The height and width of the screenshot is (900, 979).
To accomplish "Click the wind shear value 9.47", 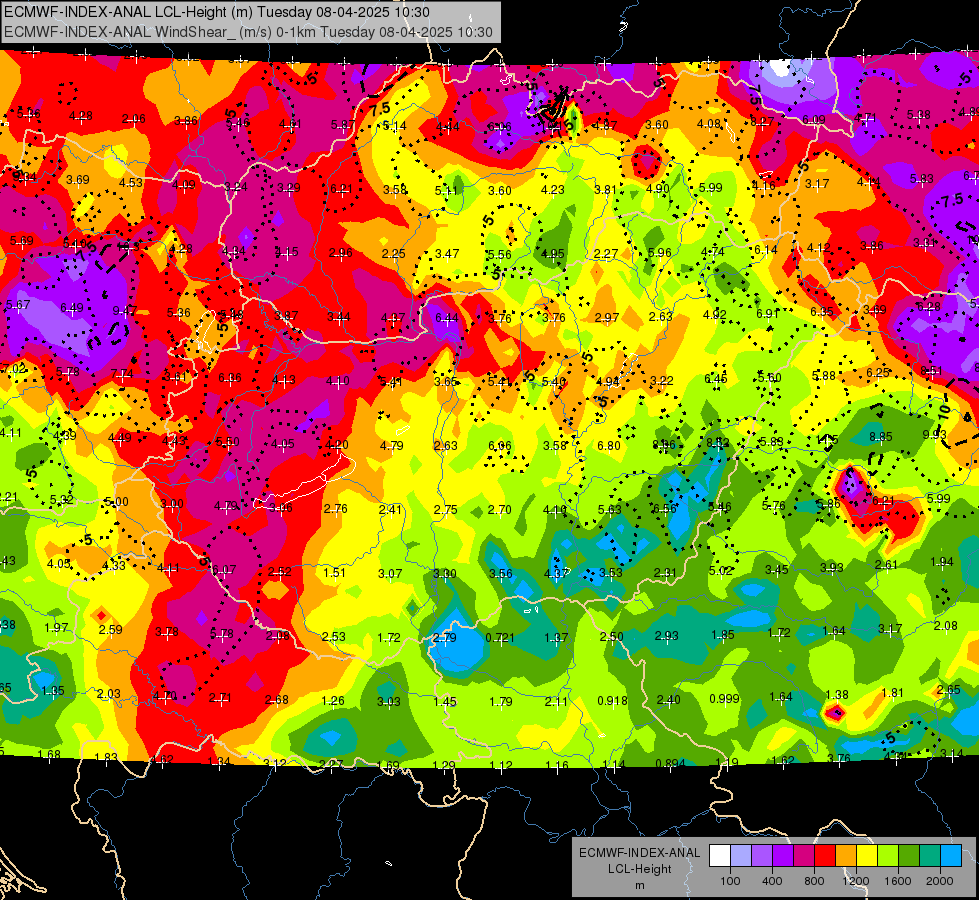I will click(124, 310).
